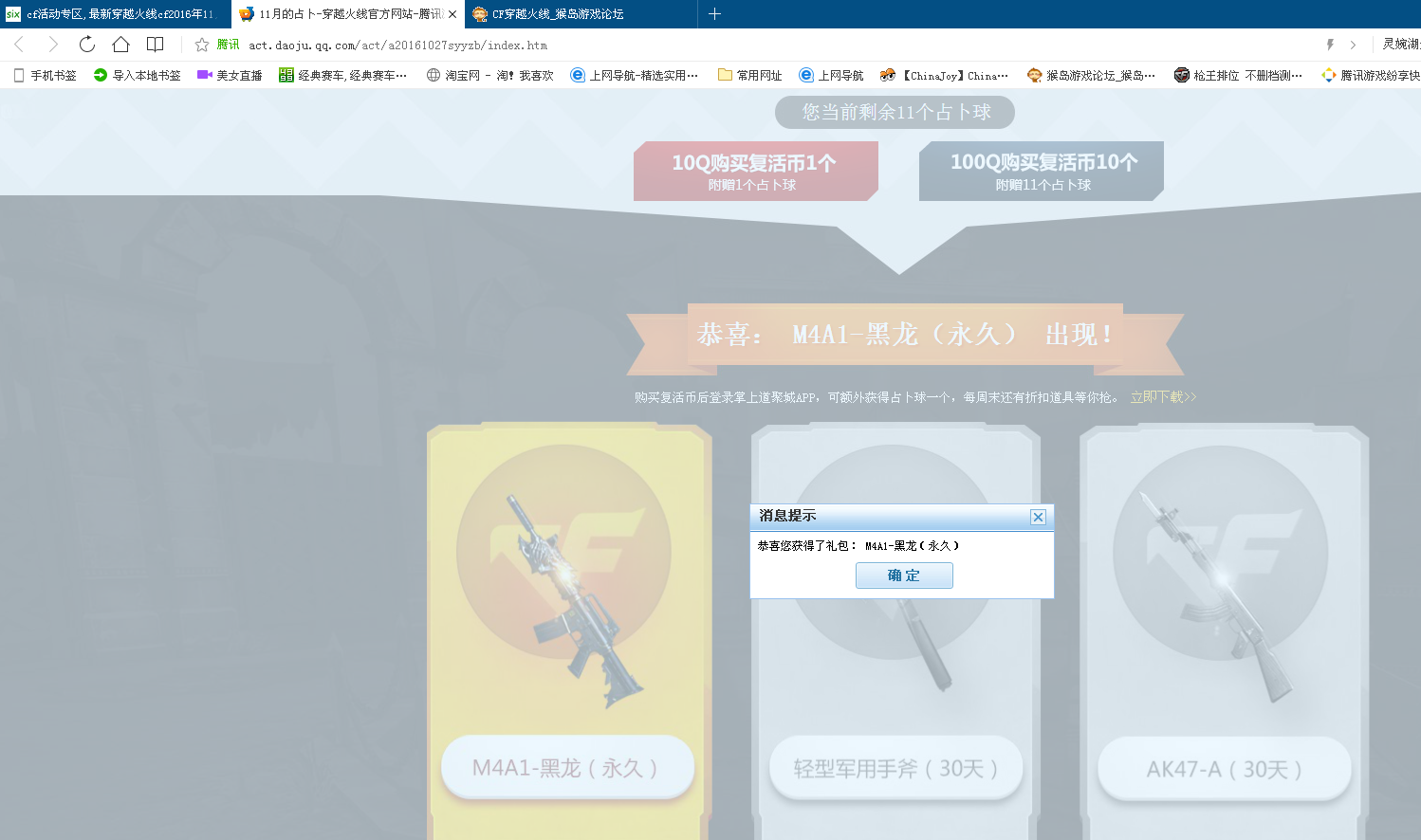Switch to the CF穿越火线_猴岛游戏论坛 tab

pos(581,14)
